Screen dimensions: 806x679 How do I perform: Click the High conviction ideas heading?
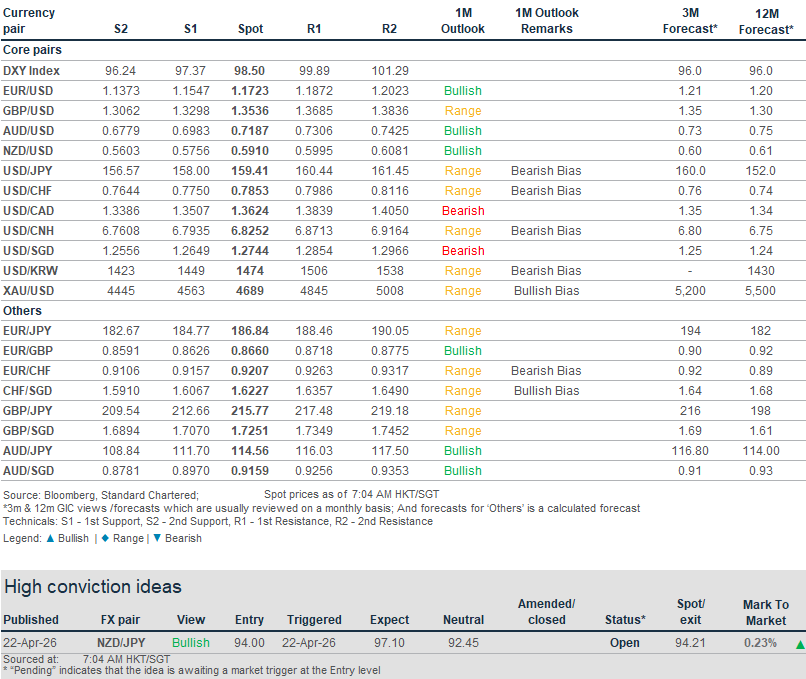click(x=93, y=586)
